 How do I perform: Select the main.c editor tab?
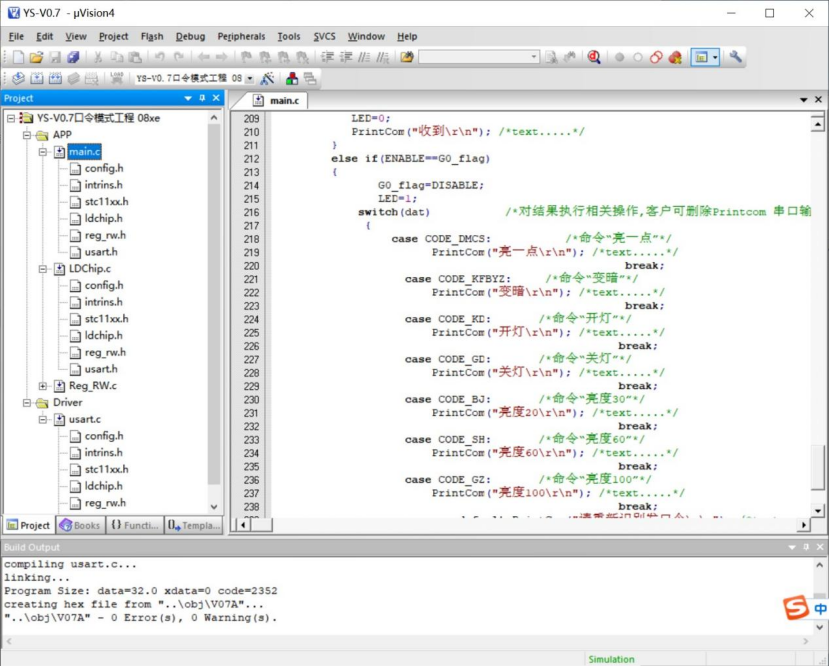coord(276,101)
